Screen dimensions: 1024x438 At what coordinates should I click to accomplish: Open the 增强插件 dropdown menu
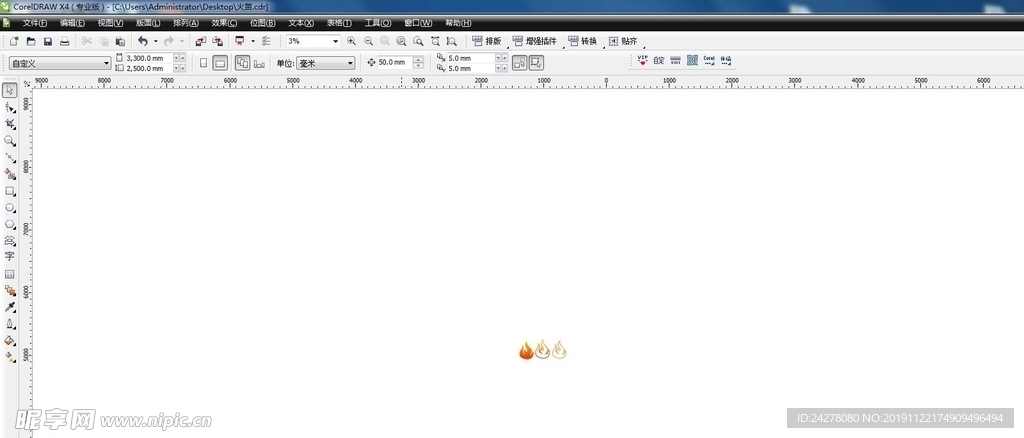point(535,41)
